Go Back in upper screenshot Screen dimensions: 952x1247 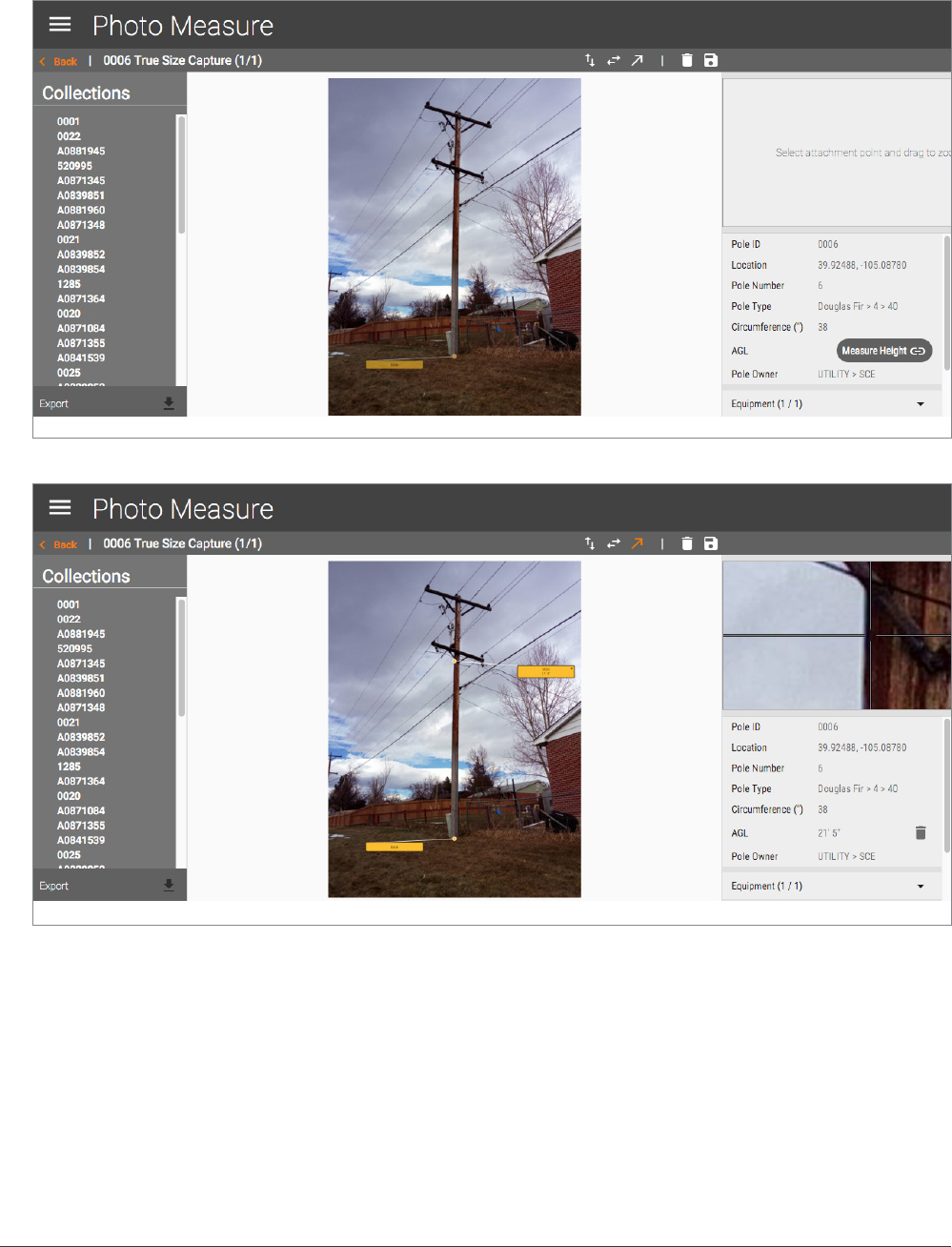59,61
